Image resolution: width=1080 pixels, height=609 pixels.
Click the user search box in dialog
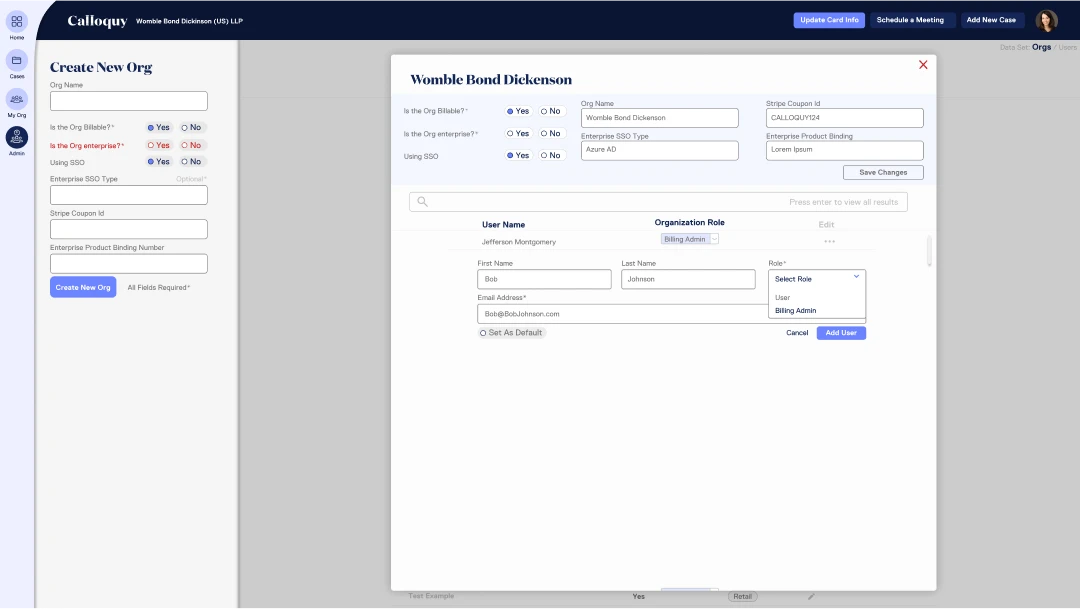pyautogui.click(x=658, y=202)
